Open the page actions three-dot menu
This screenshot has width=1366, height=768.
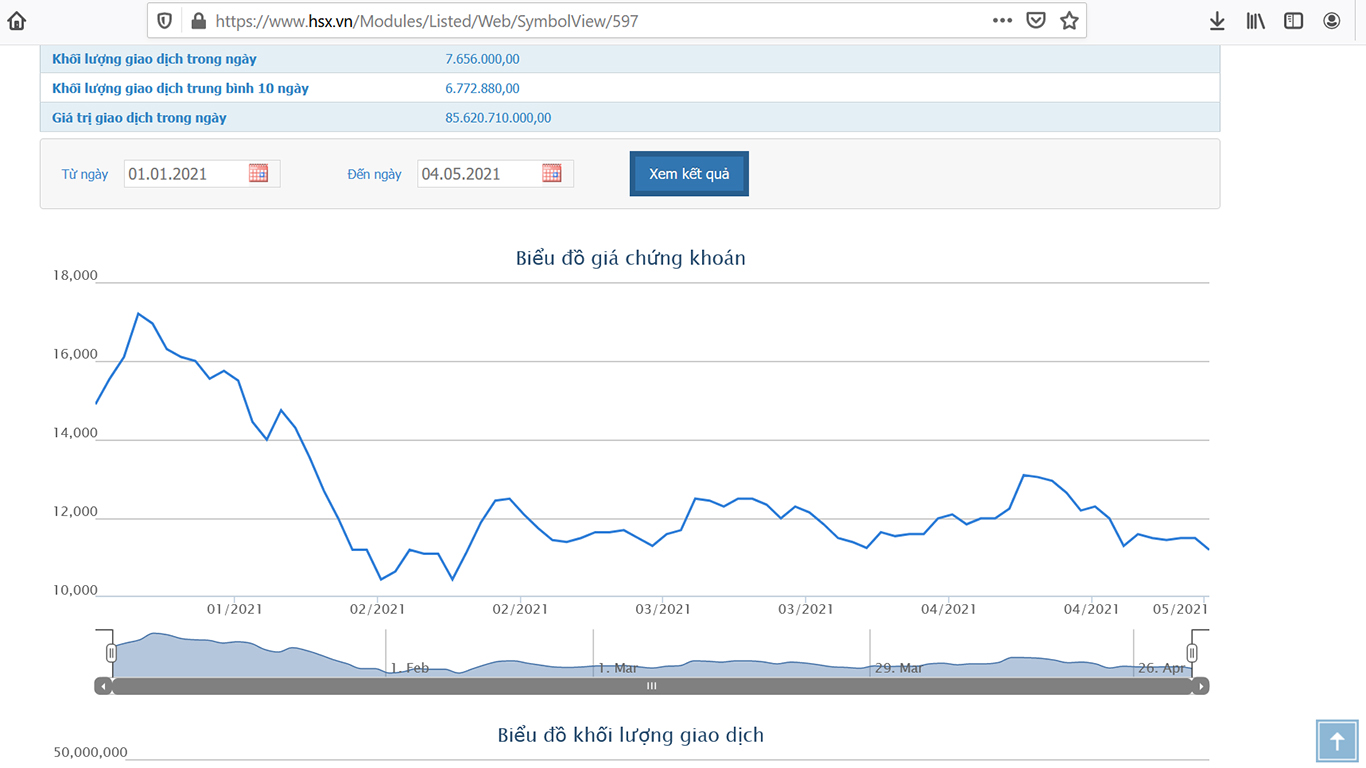(x=1002, y=21)
